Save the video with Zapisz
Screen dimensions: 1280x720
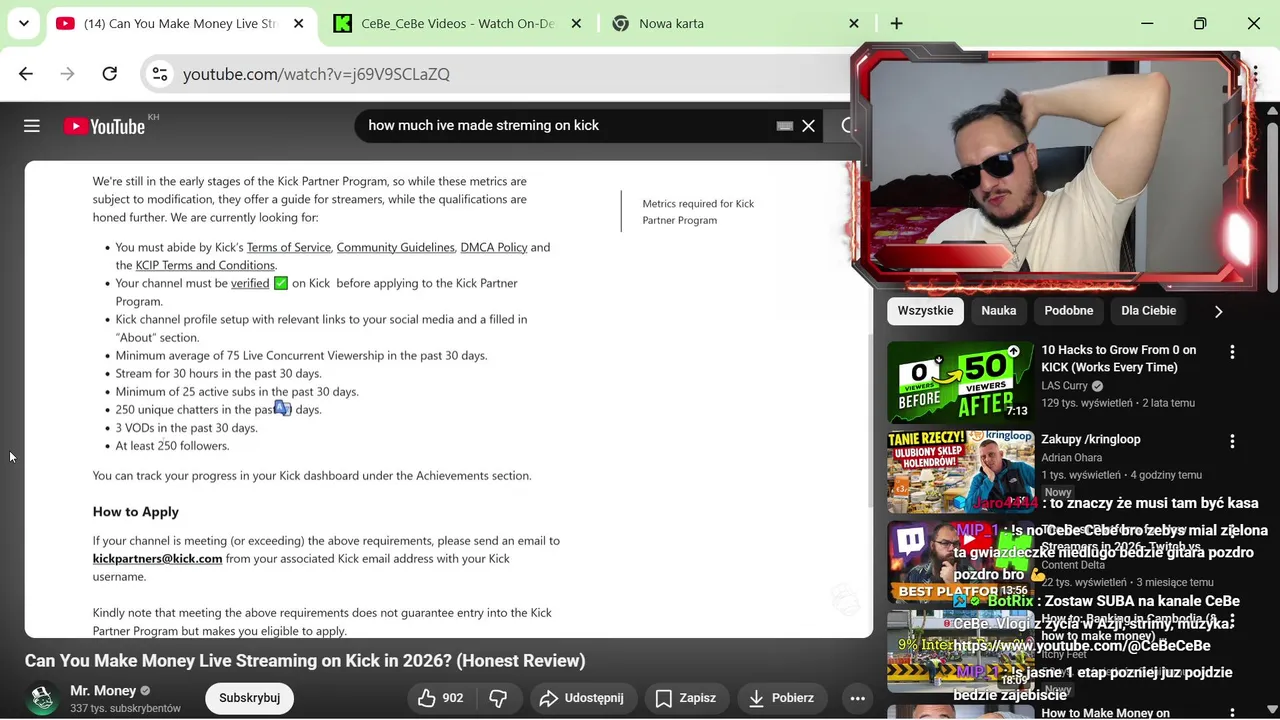coord(686,698)
